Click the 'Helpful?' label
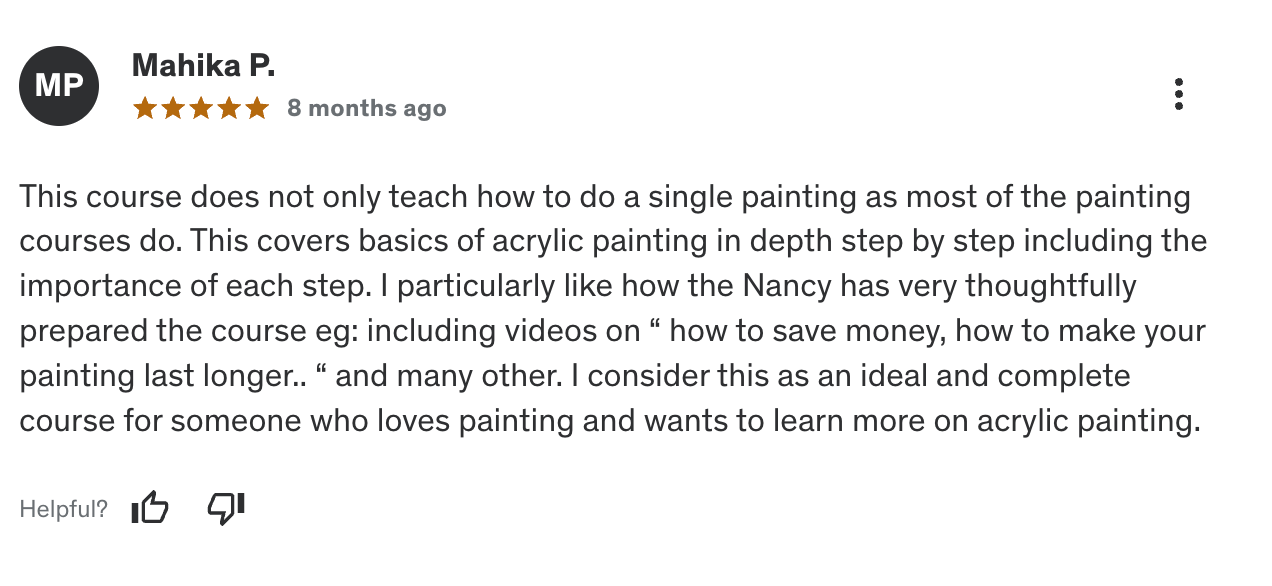 64,509
